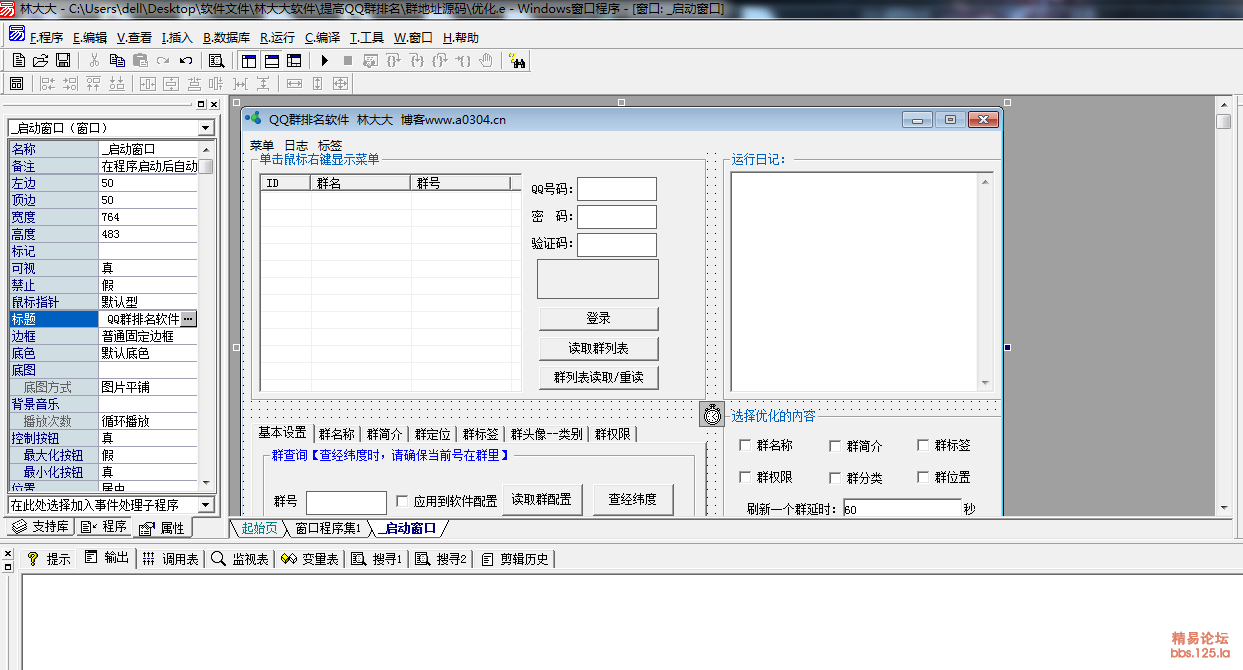Click the 读取群配置 button
1243x670 pixels.
pyautogui.click(x=542, y=500)
